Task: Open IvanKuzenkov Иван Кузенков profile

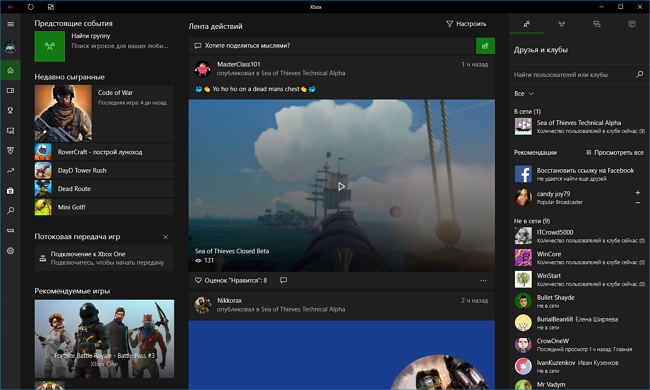Action: pyautogui.click(x=579, y=366)
